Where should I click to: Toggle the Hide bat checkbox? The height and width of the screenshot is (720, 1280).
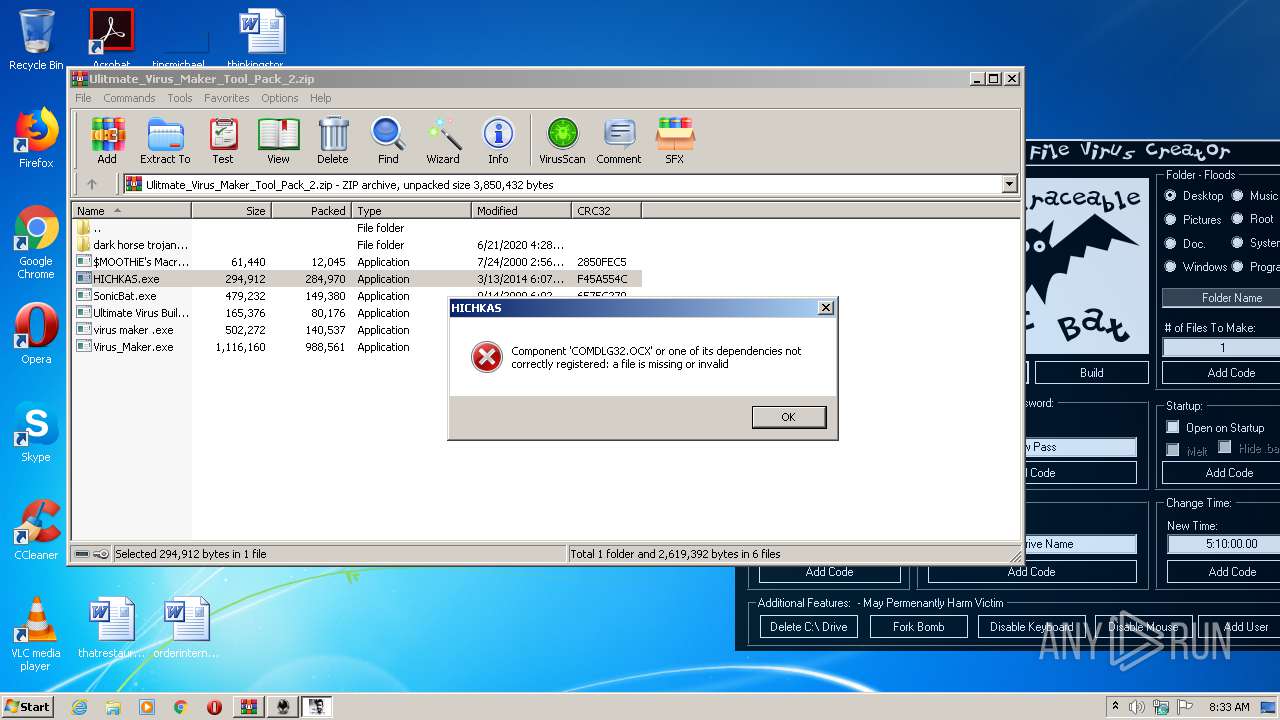point(1224,448)
